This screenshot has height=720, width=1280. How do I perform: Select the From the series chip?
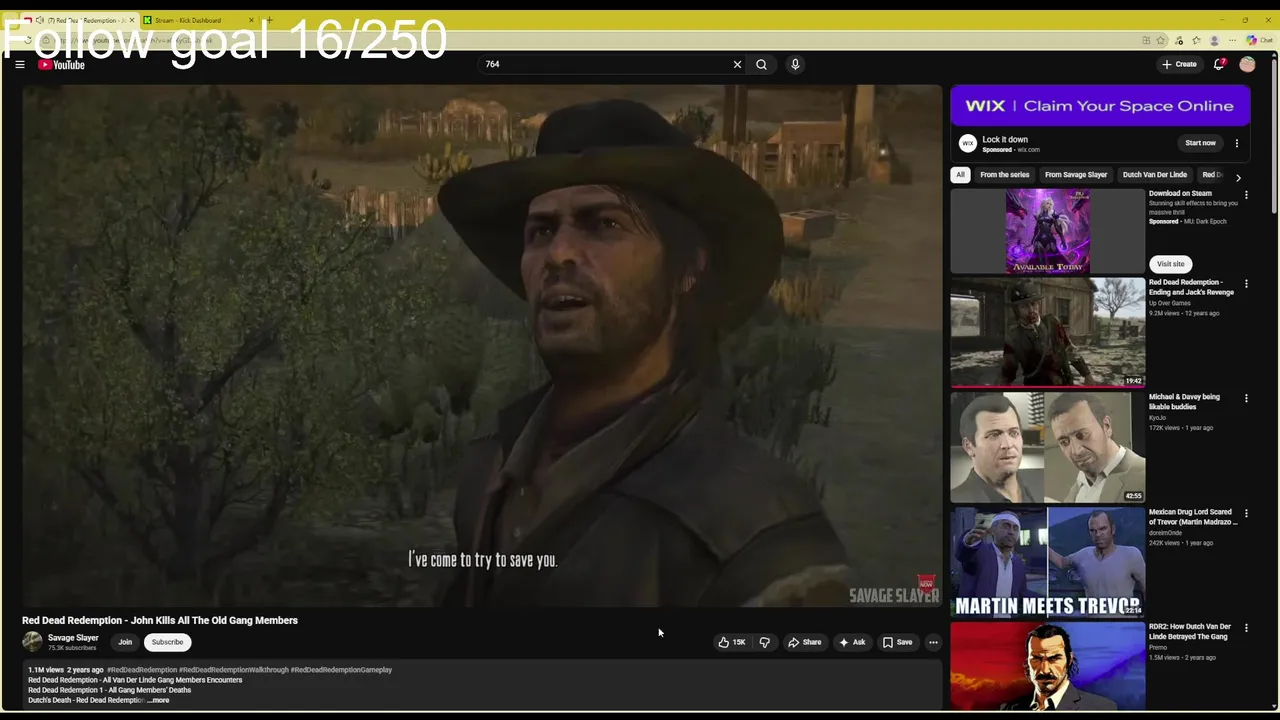(x=1004, y=175)
